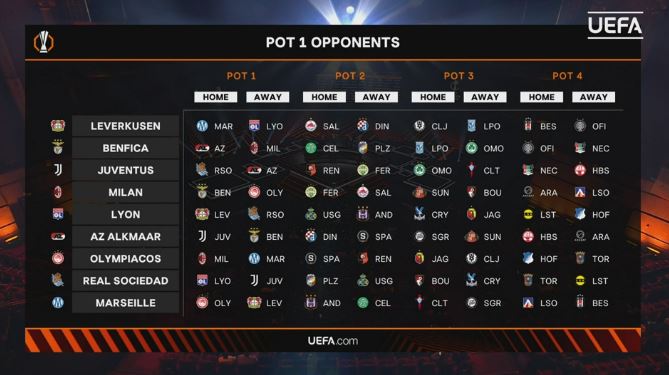Image resolution: width=669 pixels, height=375 pixels.
Task: Open the UEFA.com link in footer
Action: coord(333,341)
